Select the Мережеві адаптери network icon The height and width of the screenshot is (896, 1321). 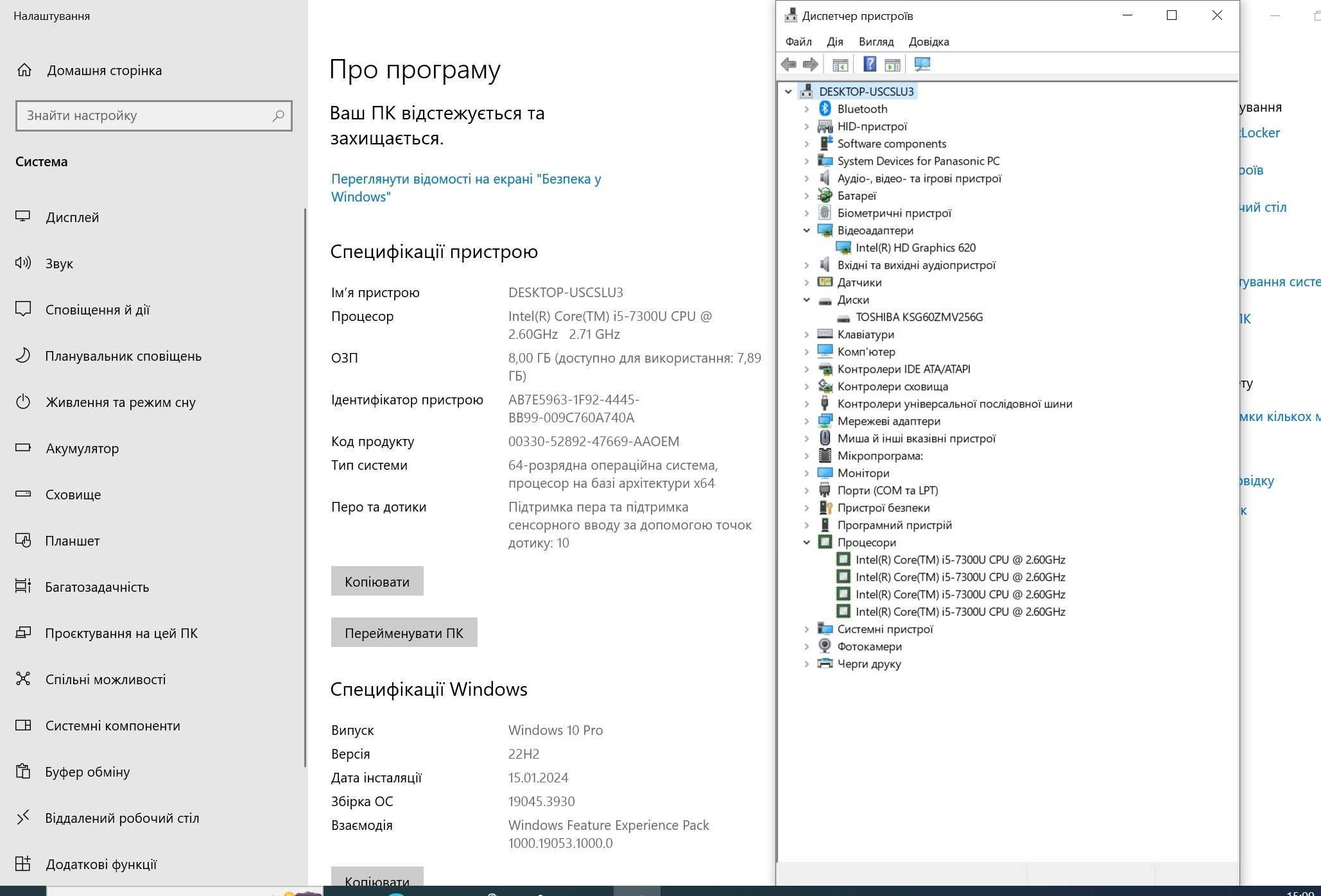[825, 421]
